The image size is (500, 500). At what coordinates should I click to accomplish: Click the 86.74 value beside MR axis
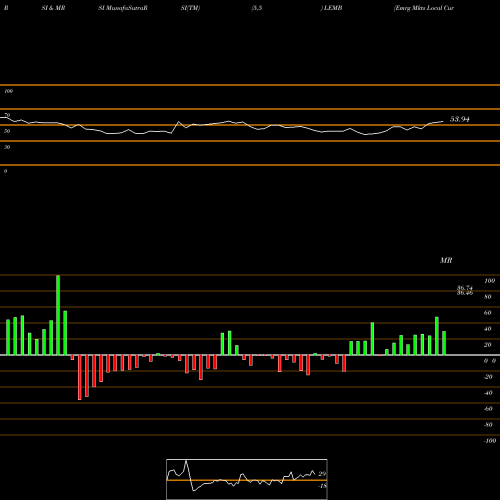(x=465, y=287)
